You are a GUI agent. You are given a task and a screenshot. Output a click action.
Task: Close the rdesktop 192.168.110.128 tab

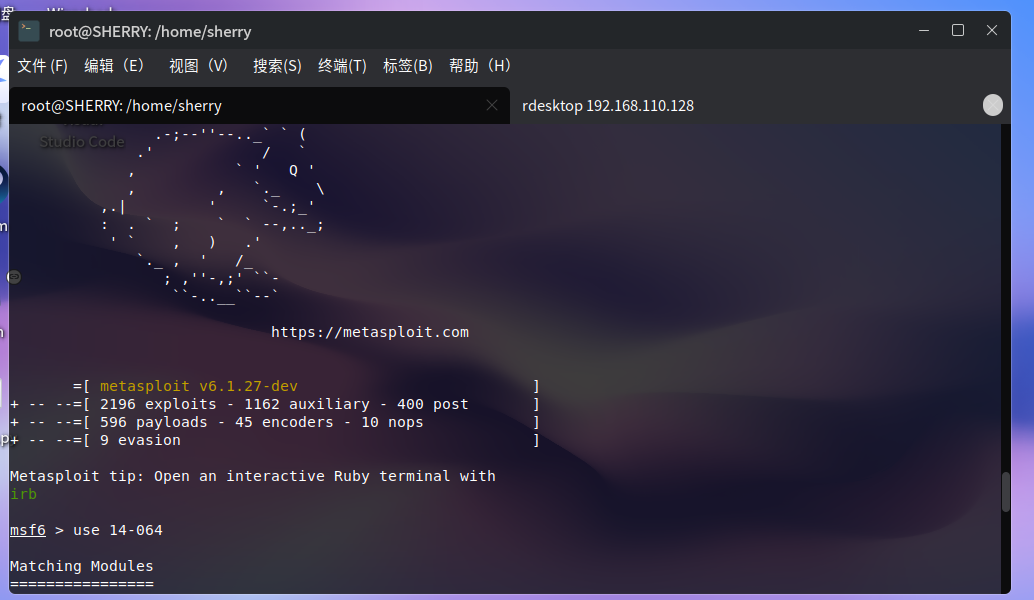click(x=992, y=105)
